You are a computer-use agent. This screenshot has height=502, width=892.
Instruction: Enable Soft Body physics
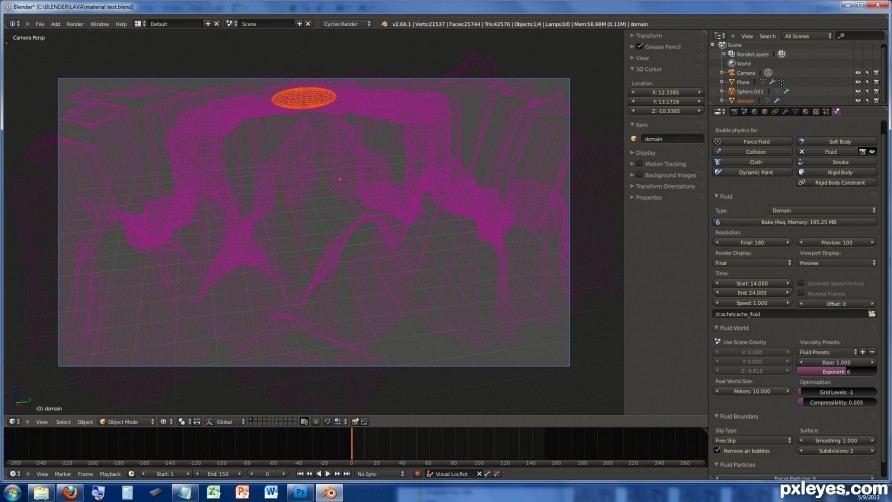point(837,142)
